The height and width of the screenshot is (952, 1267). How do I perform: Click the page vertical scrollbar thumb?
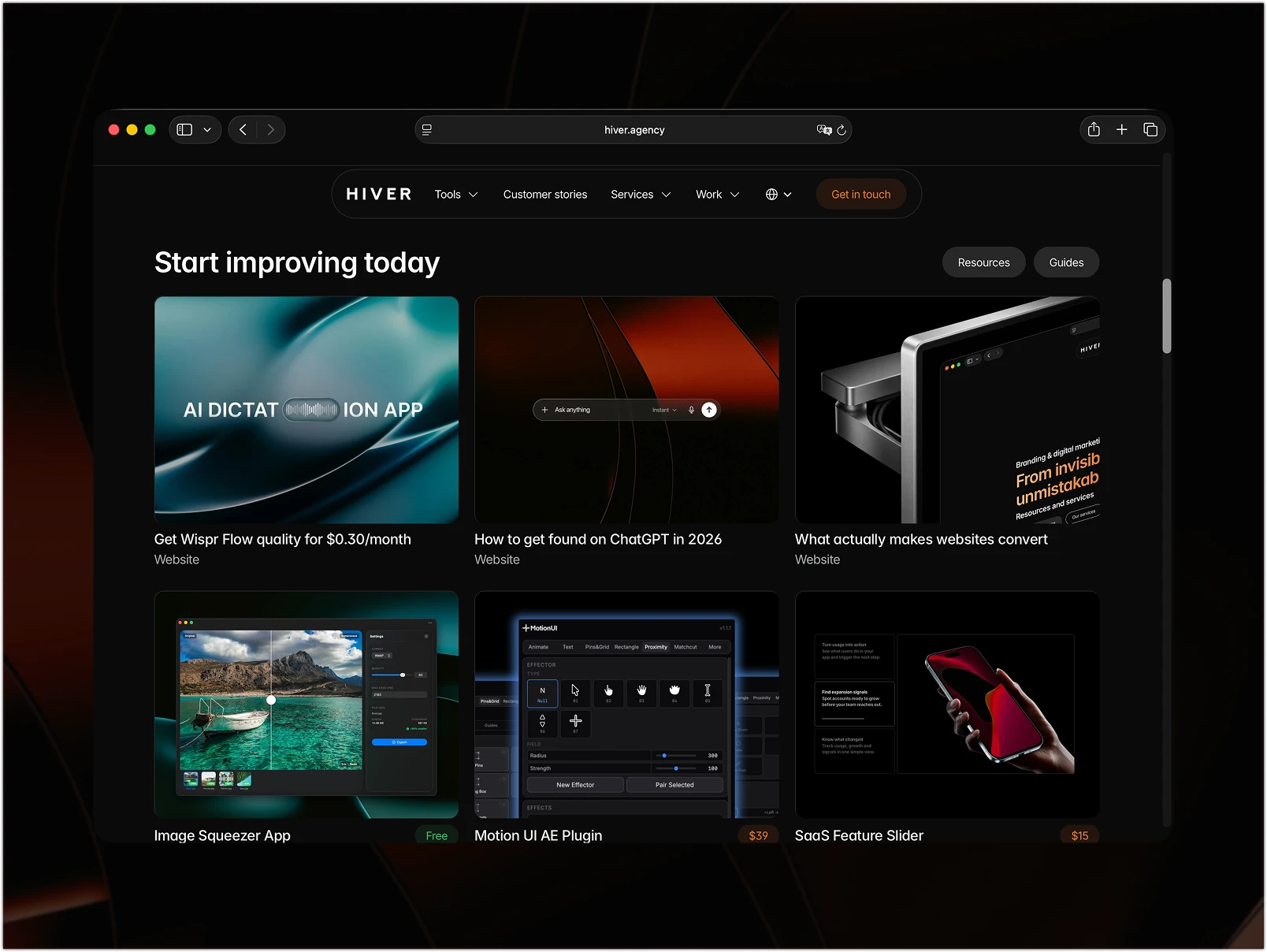point(1167,316)
